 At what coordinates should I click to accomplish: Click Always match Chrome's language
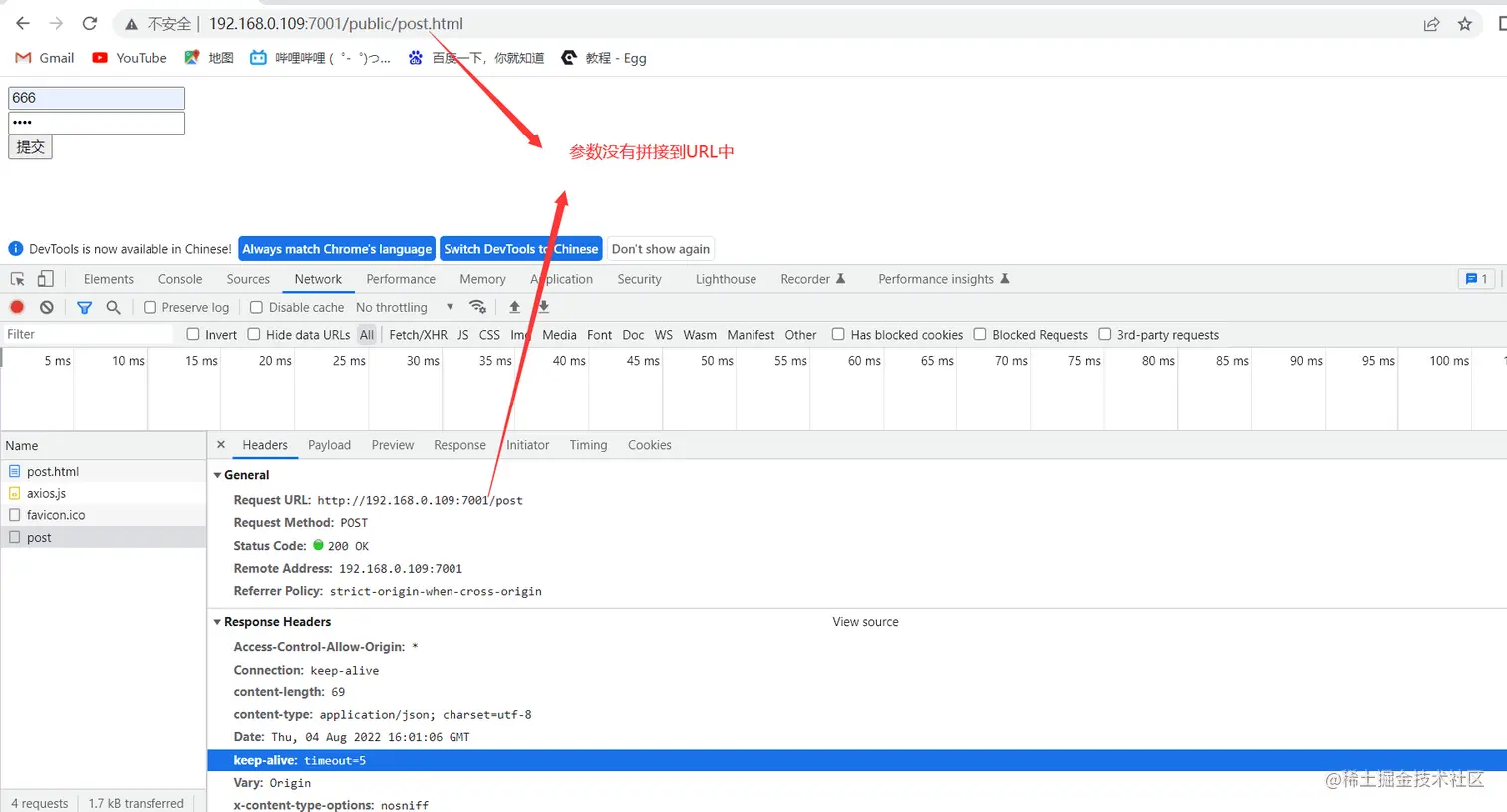337,249
